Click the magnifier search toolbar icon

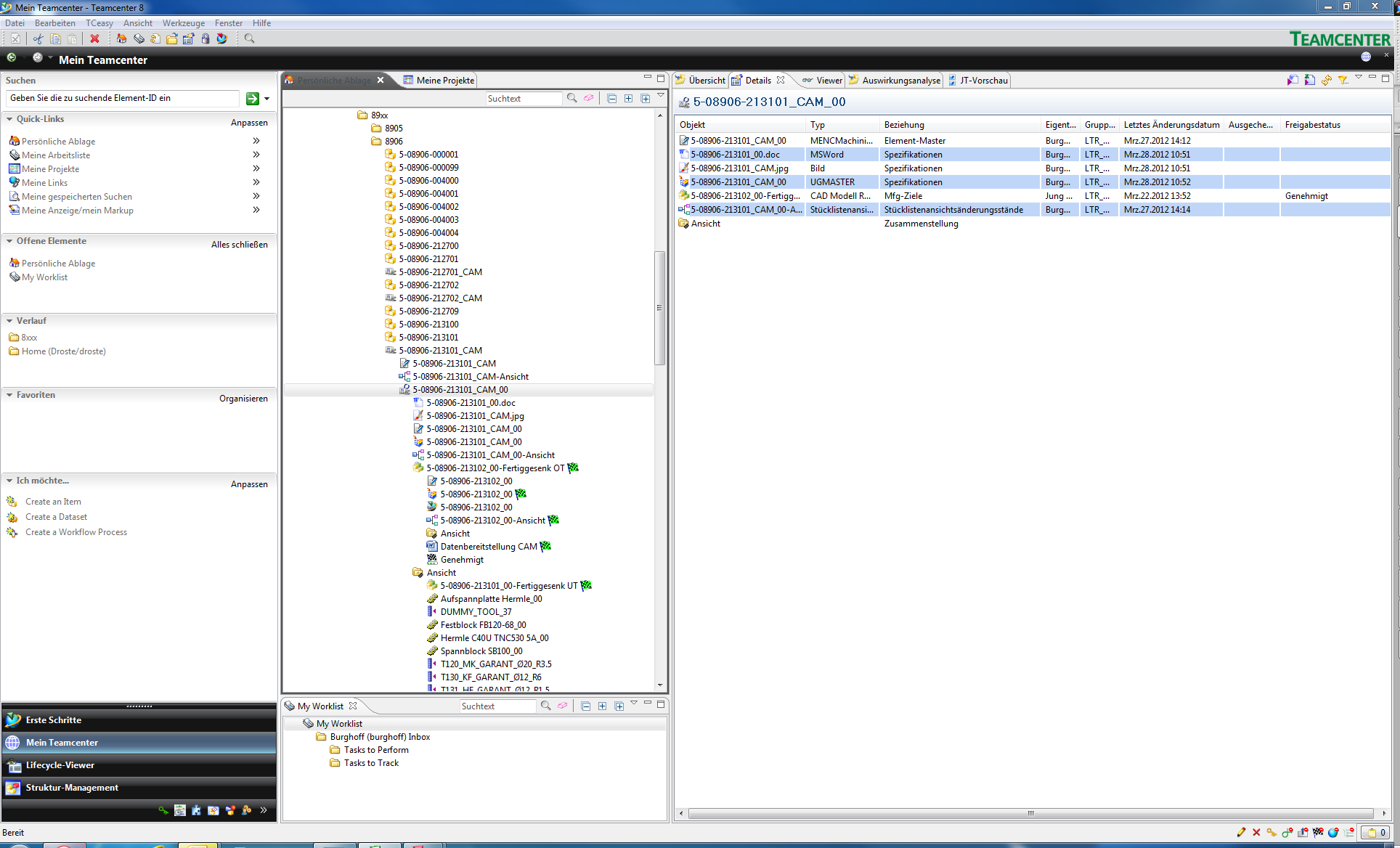(250, 38)
